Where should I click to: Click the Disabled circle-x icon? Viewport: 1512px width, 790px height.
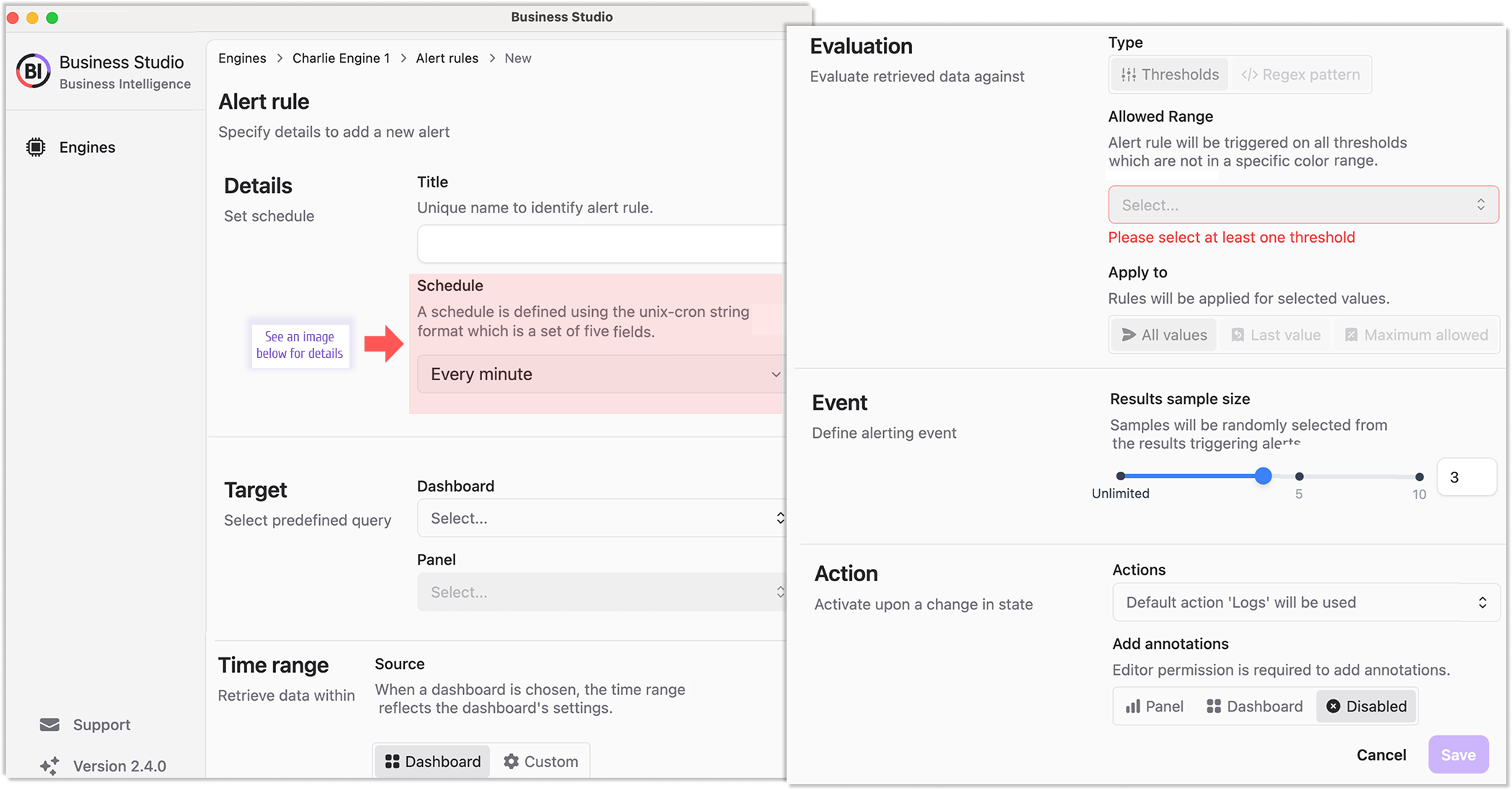(1333, 706)
